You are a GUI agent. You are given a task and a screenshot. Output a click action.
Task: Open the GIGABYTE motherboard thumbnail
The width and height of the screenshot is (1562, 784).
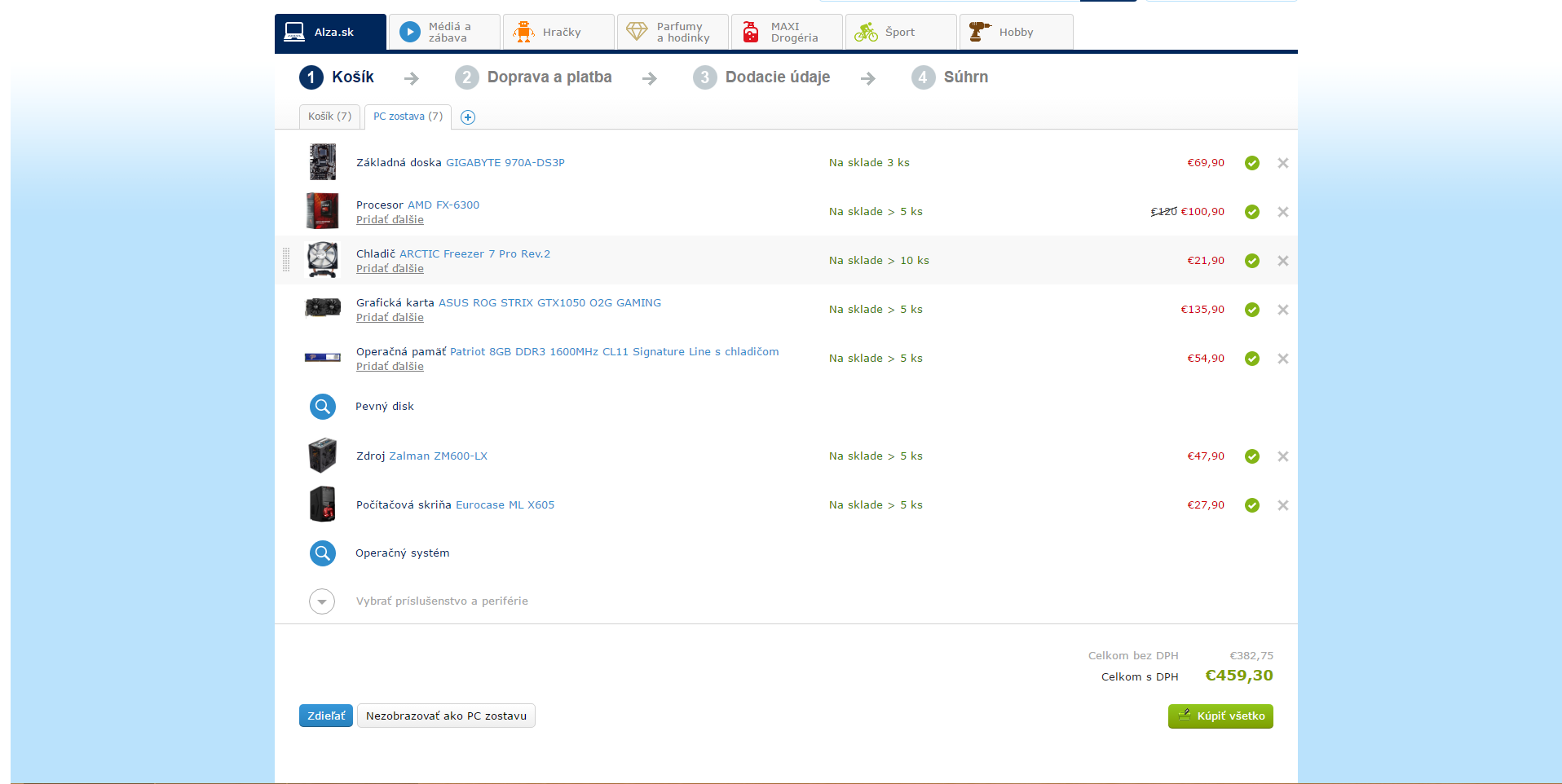tap(323, 162)
